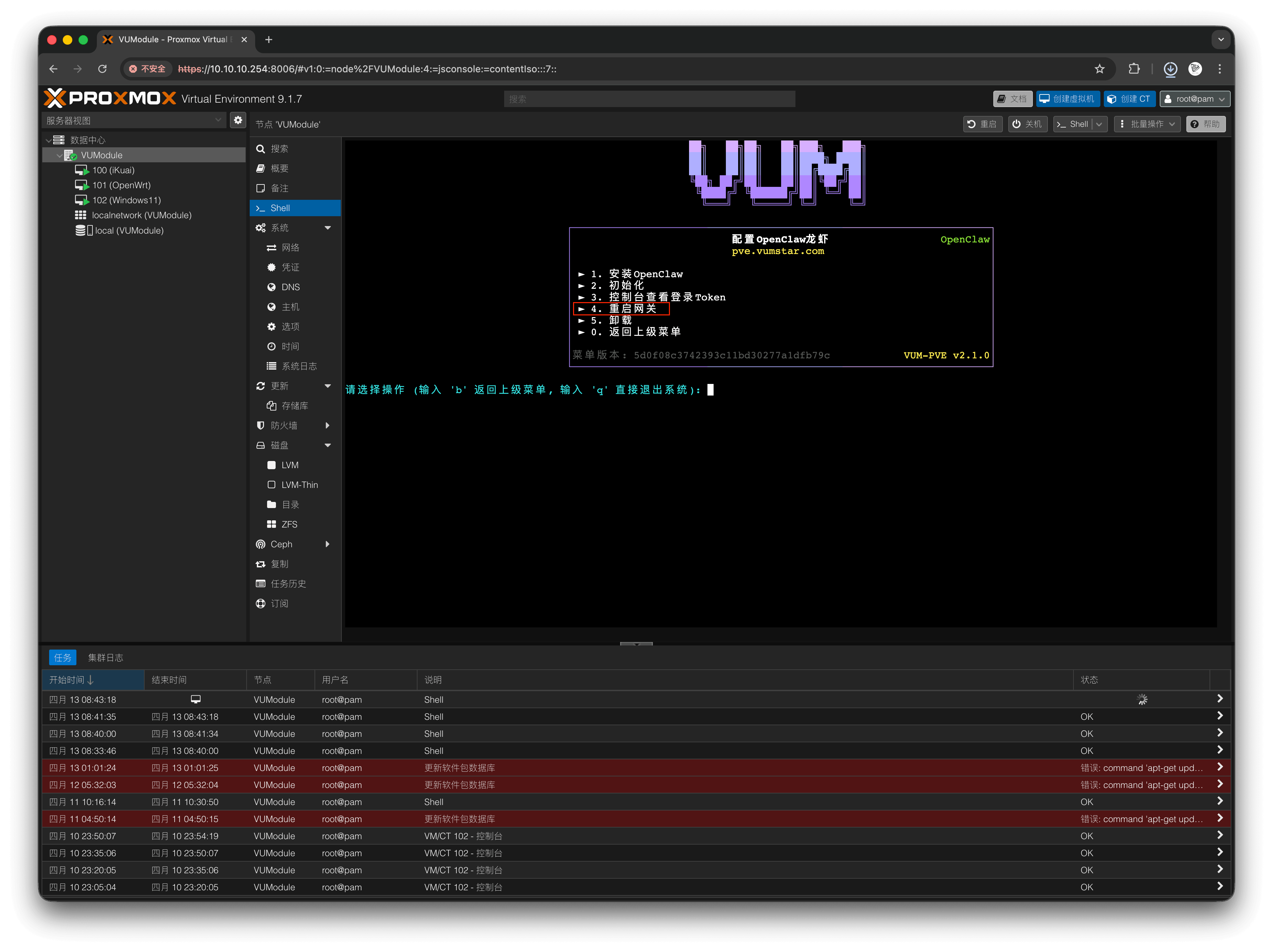Click the Proxmox 搜索 search field

point(649,99)
